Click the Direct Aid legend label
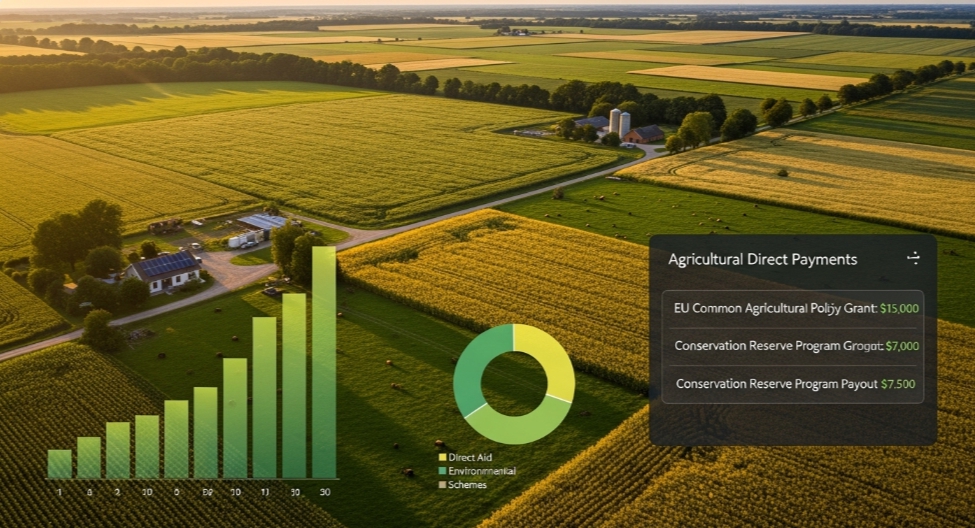Image resolution: width=975 pixels, height=528 pixels. pyautogui.click(x=470, y=457)
